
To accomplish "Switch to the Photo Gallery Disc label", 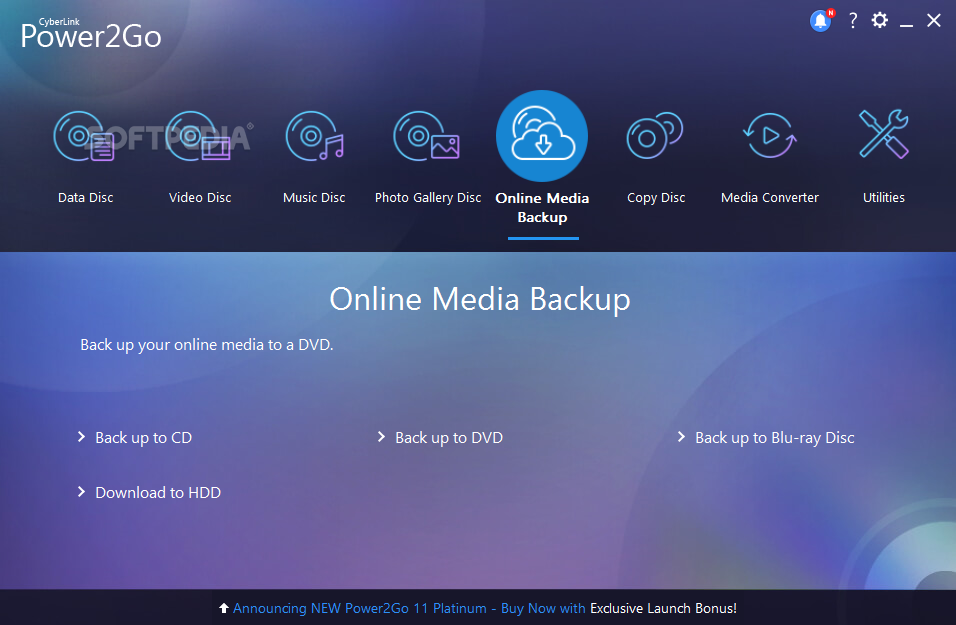I will click(x=428, y=198).
